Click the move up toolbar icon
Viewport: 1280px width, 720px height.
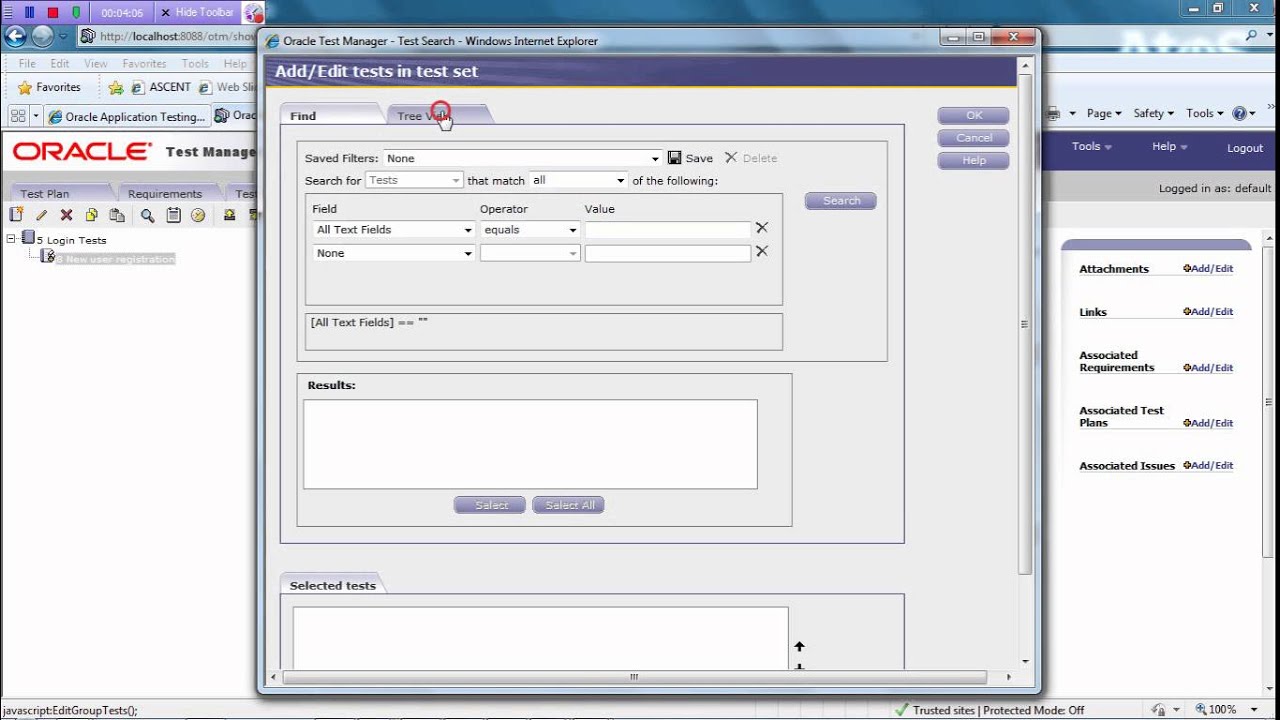pos(229,214)
